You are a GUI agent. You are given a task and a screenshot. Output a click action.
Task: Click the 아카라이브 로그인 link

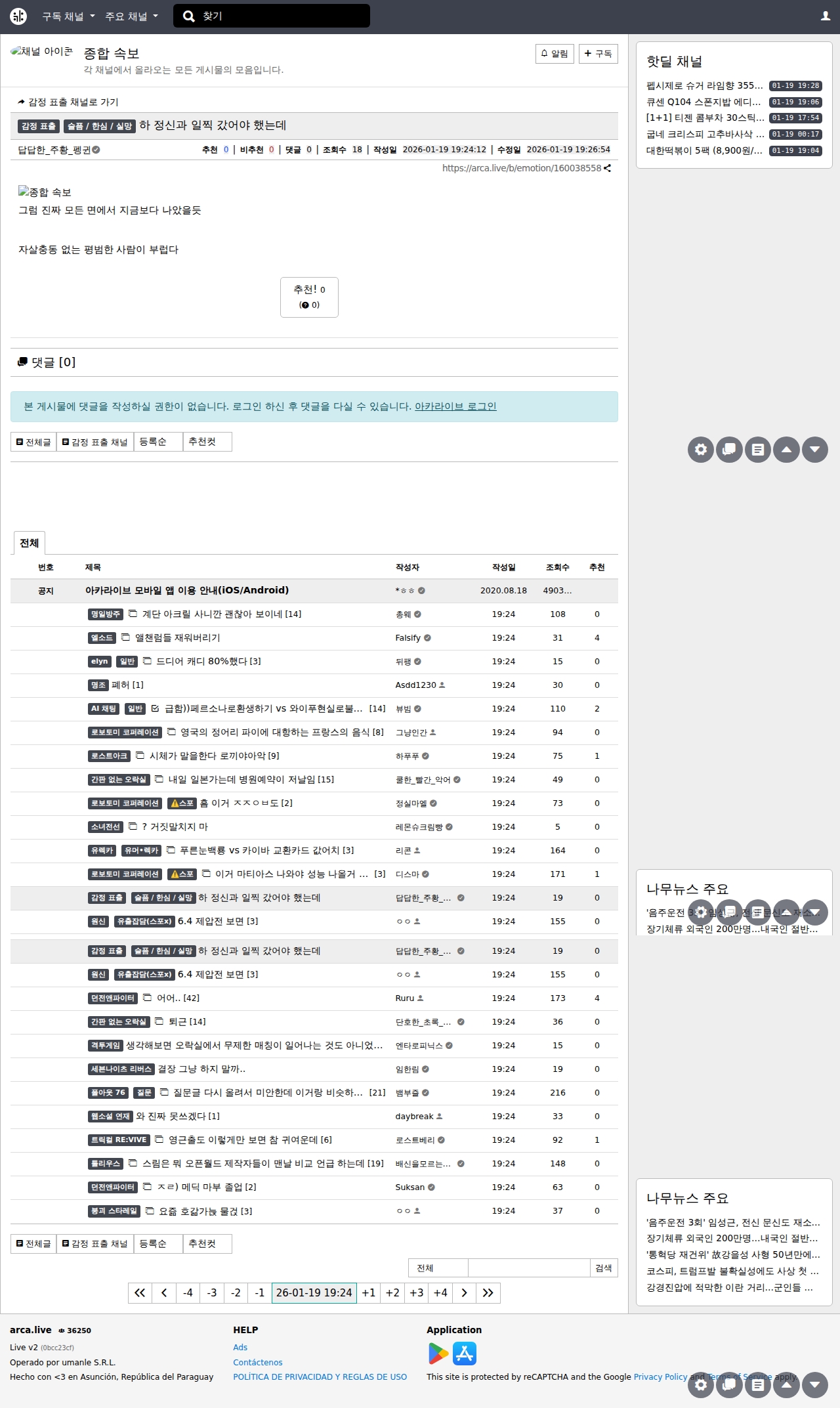click(x=455, y=406)
